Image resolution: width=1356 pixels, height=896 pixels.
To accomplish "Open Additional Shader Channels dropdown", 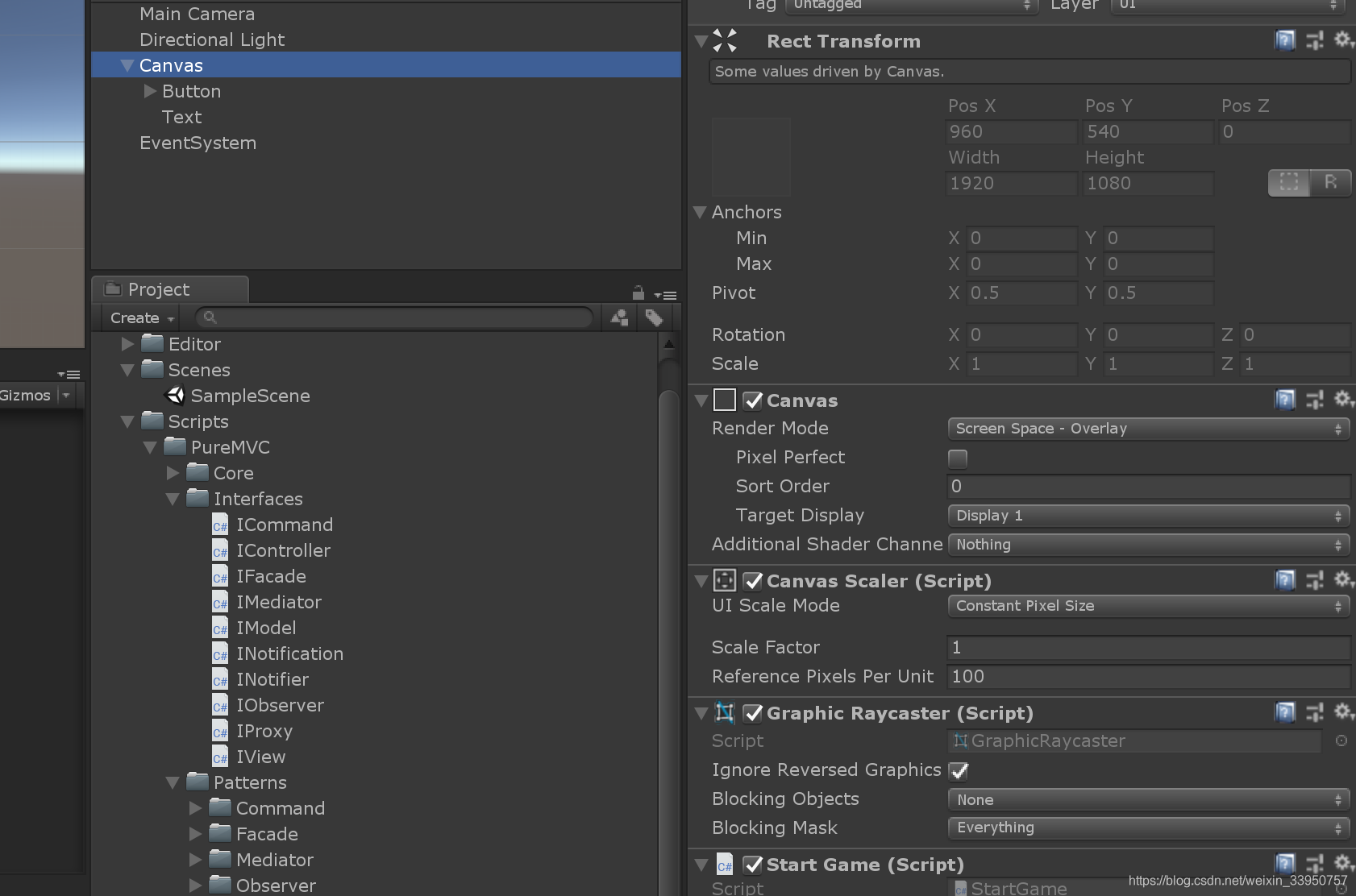I will (1149, 545).
